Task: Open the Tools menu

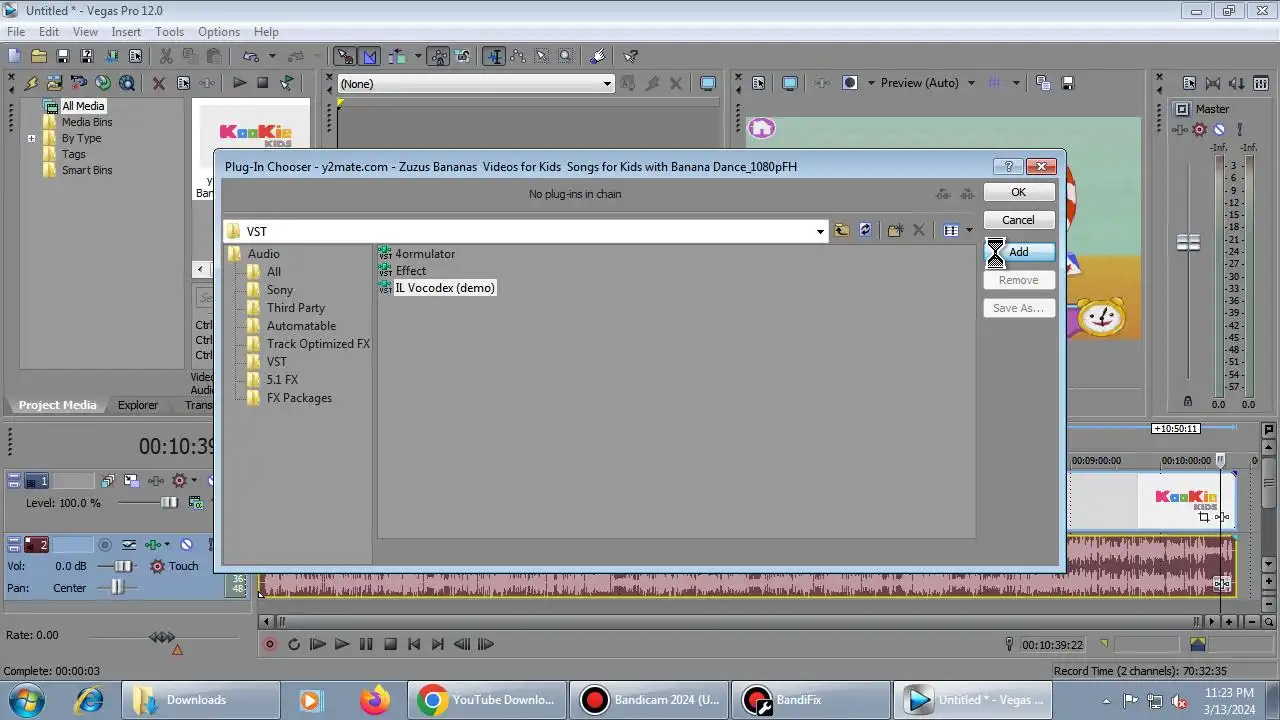Action: [x=169, y=32]
